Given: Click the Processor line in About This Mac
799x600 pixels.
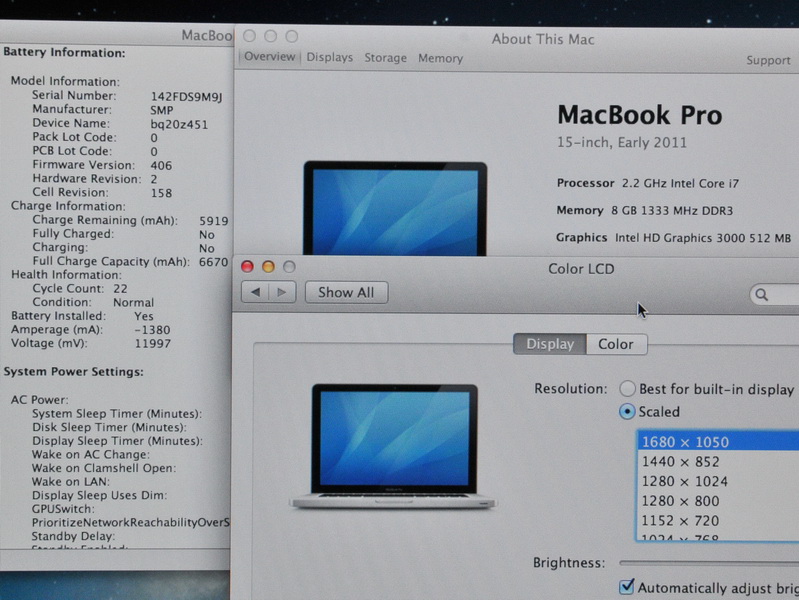Looking at the screenshot, I should tap(648, 183).
